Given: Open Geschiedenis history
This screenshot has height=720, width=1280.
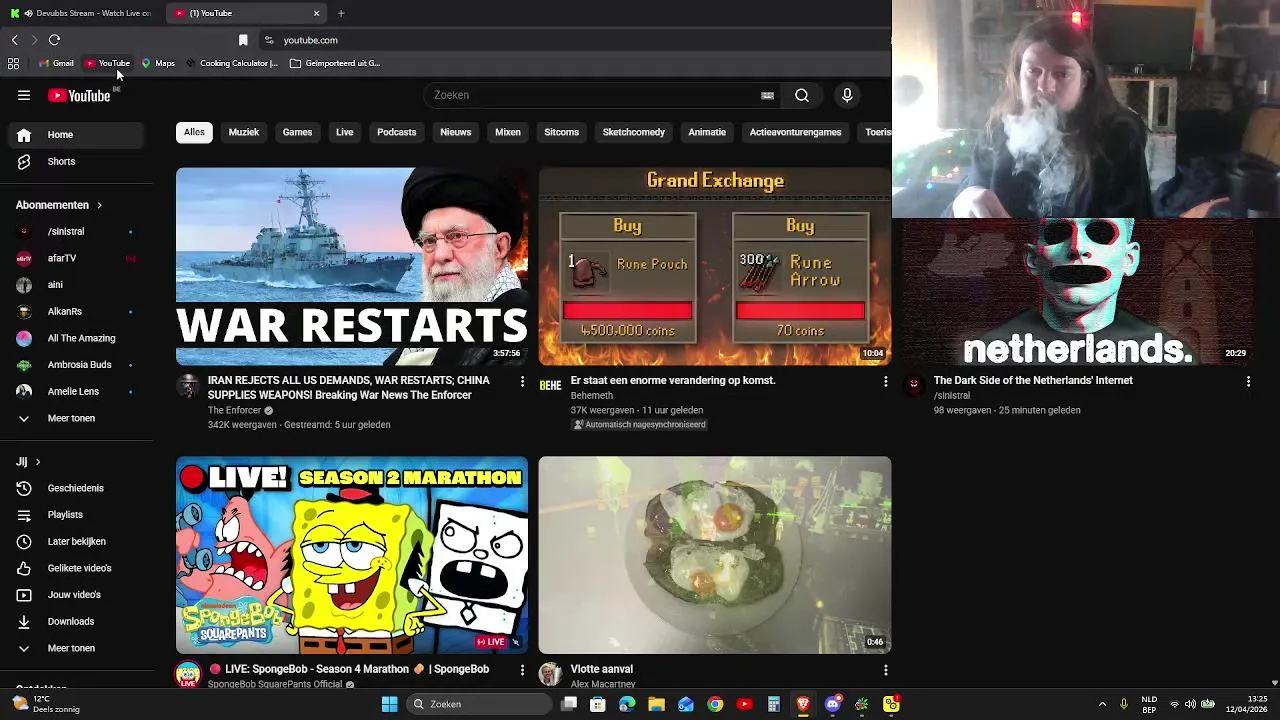Looking at the screenshot, I should [77, 488].
